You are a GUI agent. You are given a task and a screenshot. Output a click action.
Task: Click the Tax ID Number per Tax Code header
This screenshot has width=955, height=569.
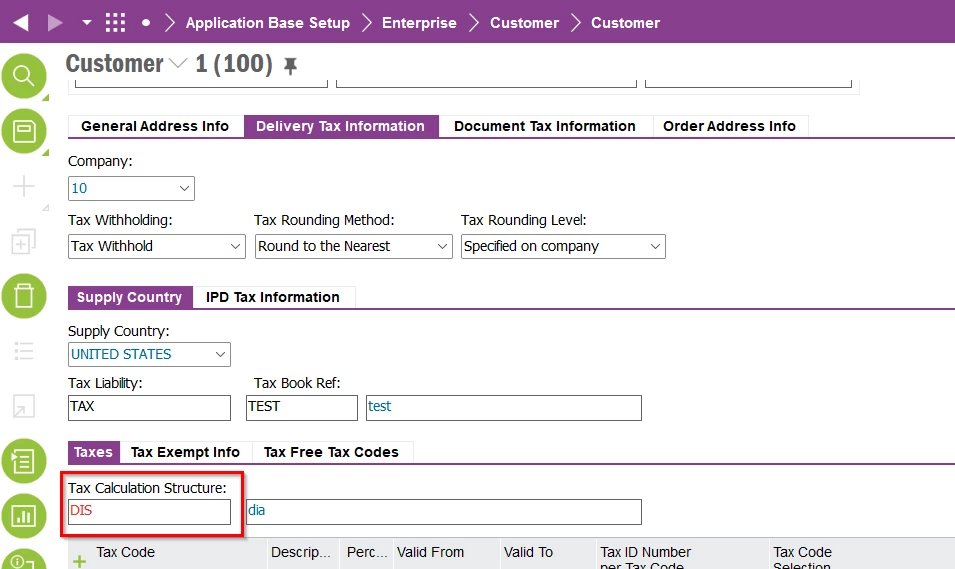coord(646,557)
